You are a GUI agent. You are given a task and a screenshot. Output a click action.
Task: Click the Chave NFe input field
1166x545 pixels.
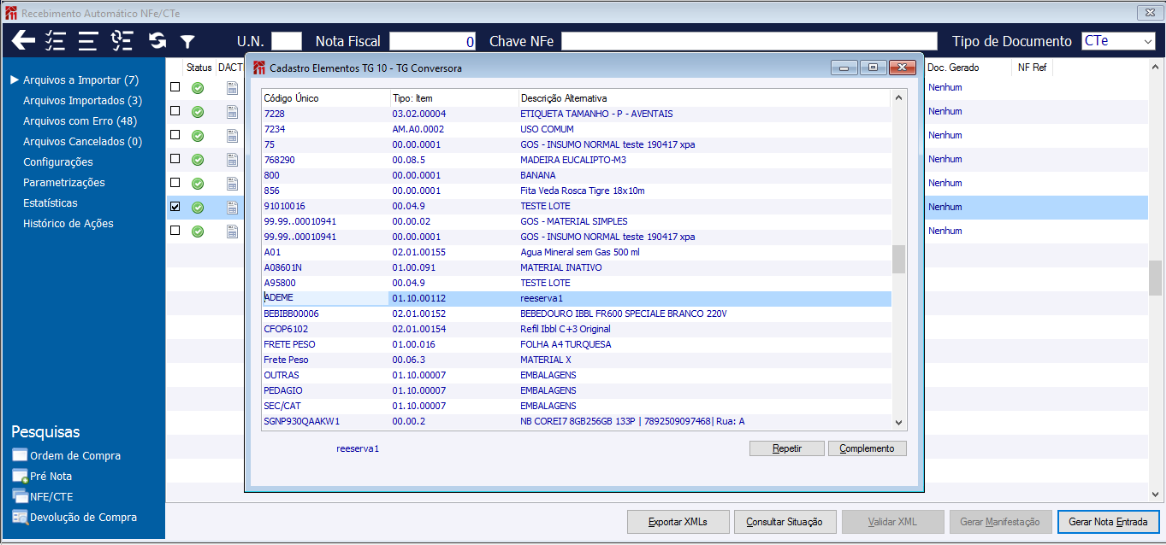point(749,41)
